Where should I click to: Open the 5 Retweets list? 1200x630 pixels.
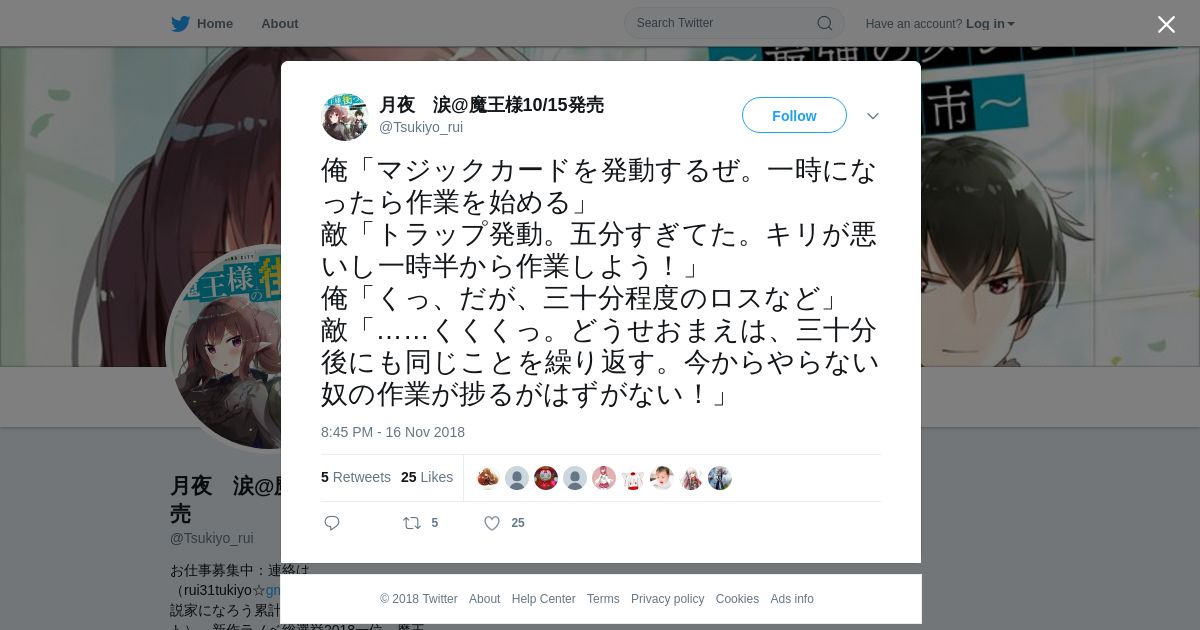[x=356, y=477]
